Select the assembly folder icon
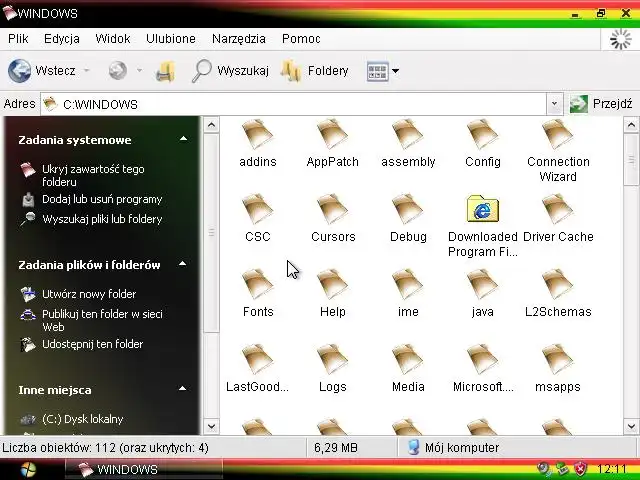 [x=407, y=134]
